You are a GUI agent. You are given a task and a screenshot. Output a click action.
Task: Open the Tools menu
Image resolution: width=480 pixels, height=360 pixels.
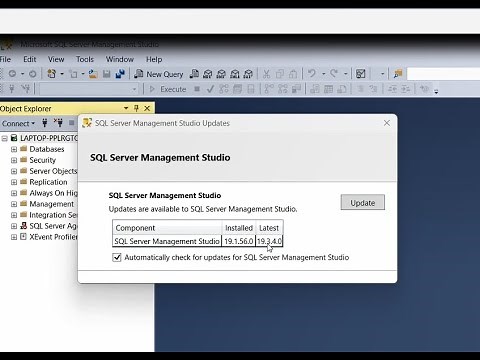(x=85, y=59)
